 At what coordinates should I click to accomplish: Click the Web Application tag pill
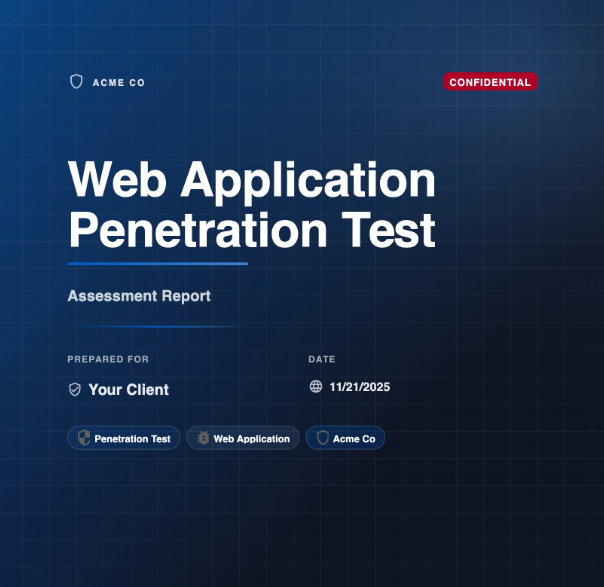[243, 438]
